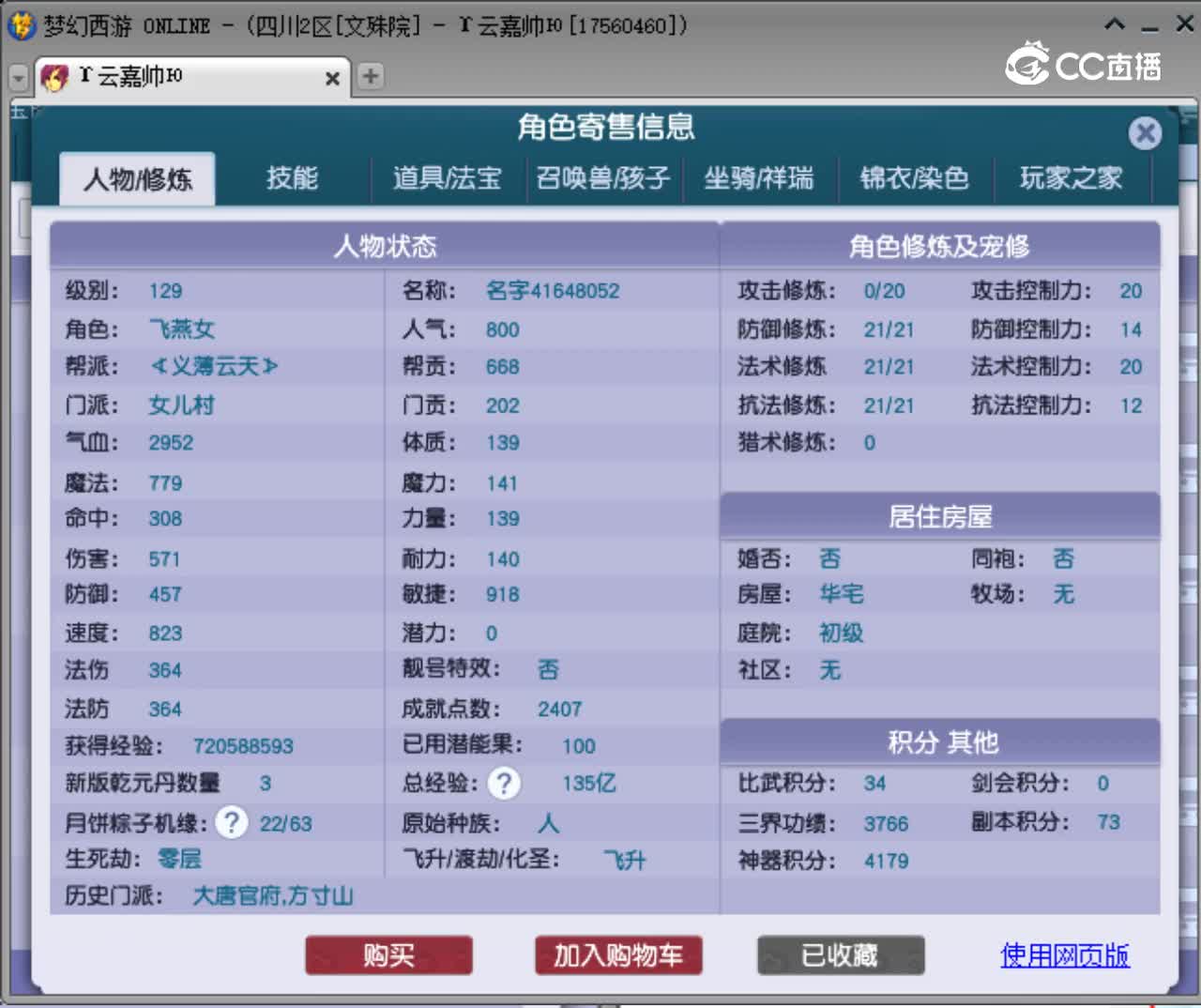Click the 防御修炼 value 21/21

click(x=889, y=329)
